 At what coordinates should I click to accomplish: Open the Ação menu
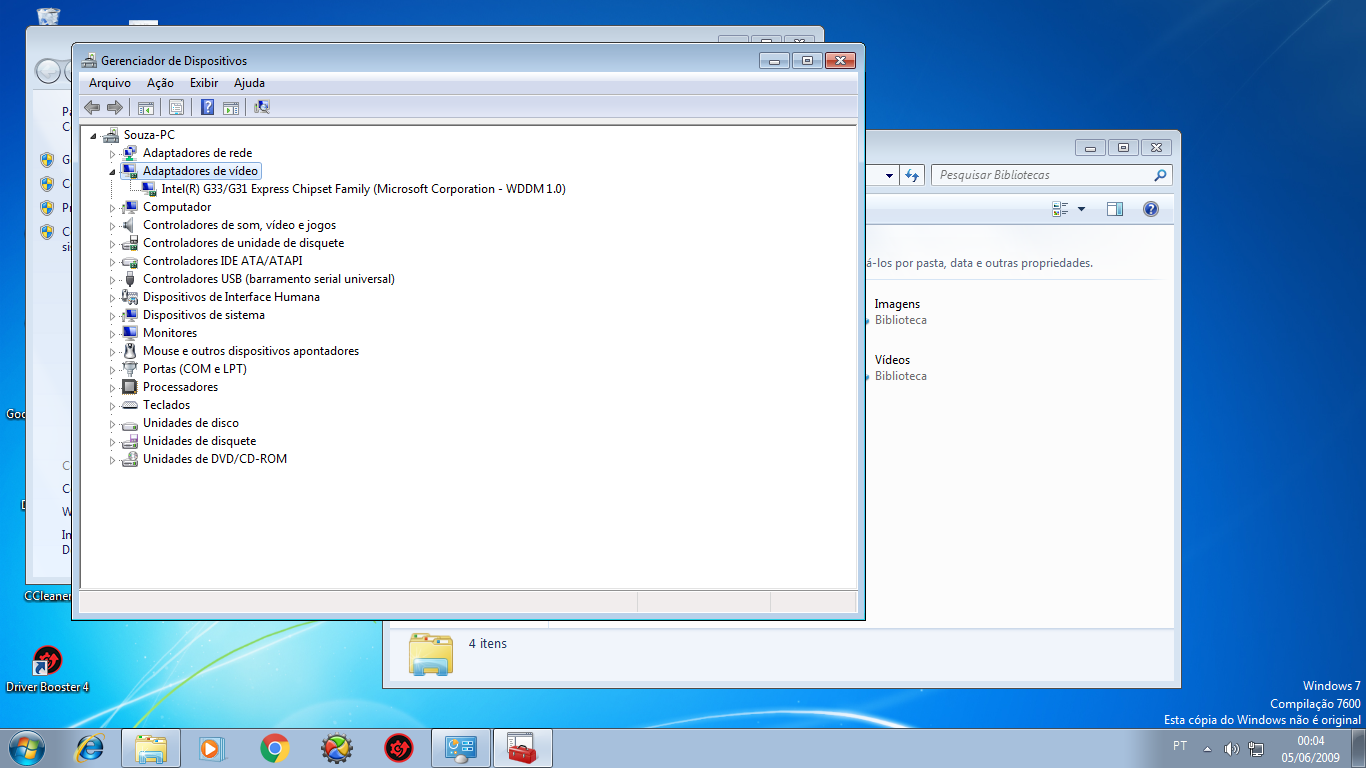160,83
